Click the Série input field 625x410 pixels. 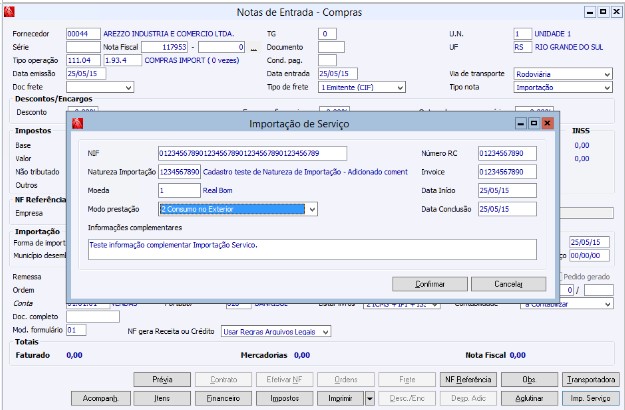(83, 47)
